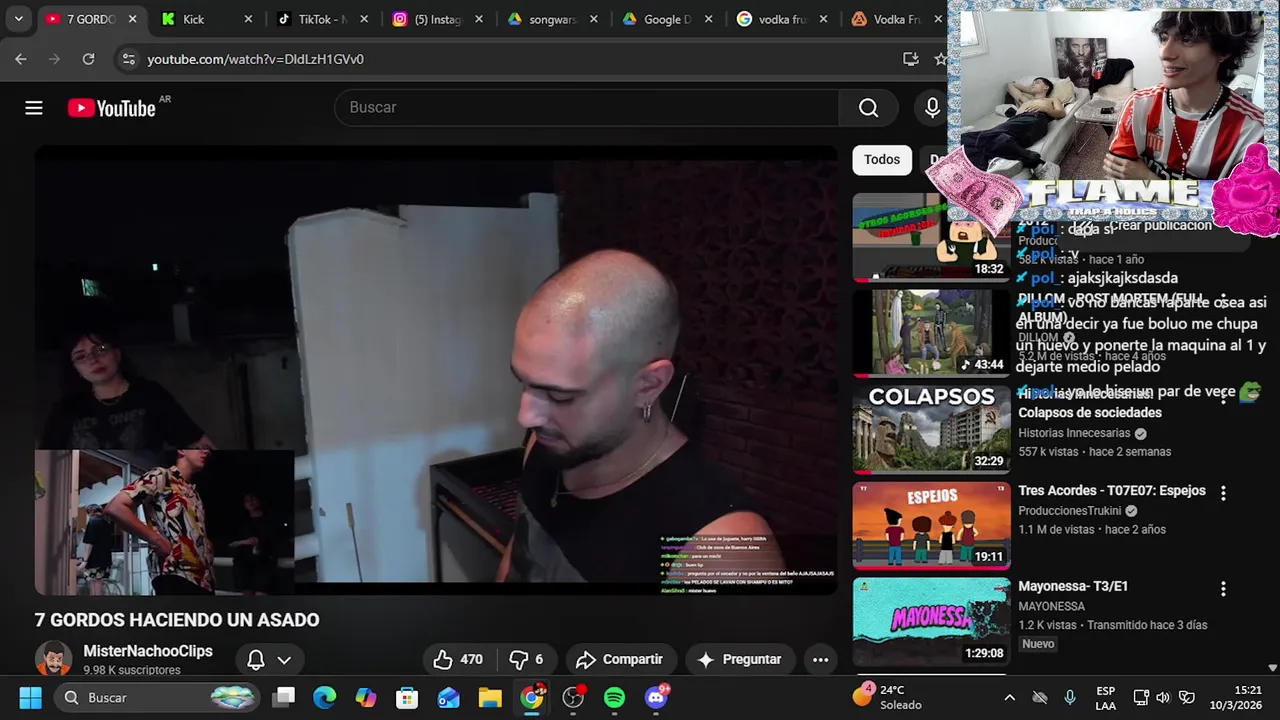
Task: Open File Explorer from taskbar
Action: coord(489,697)
